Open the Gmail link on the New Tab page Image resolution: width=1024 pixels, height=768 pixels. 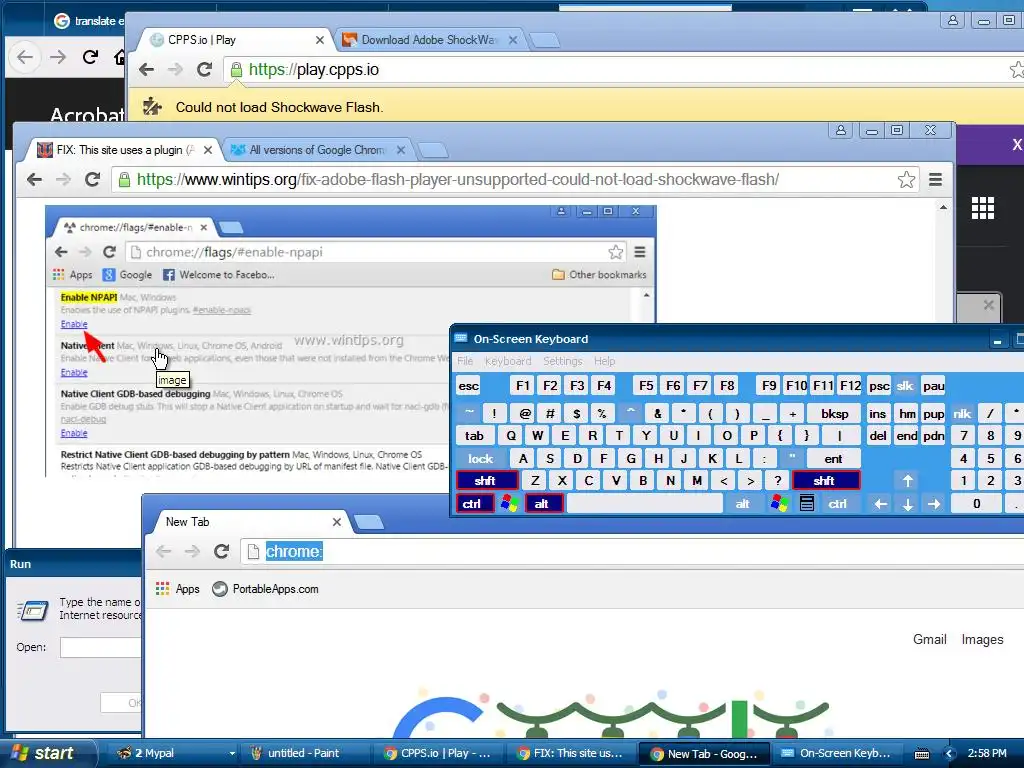tap(929, 639)
